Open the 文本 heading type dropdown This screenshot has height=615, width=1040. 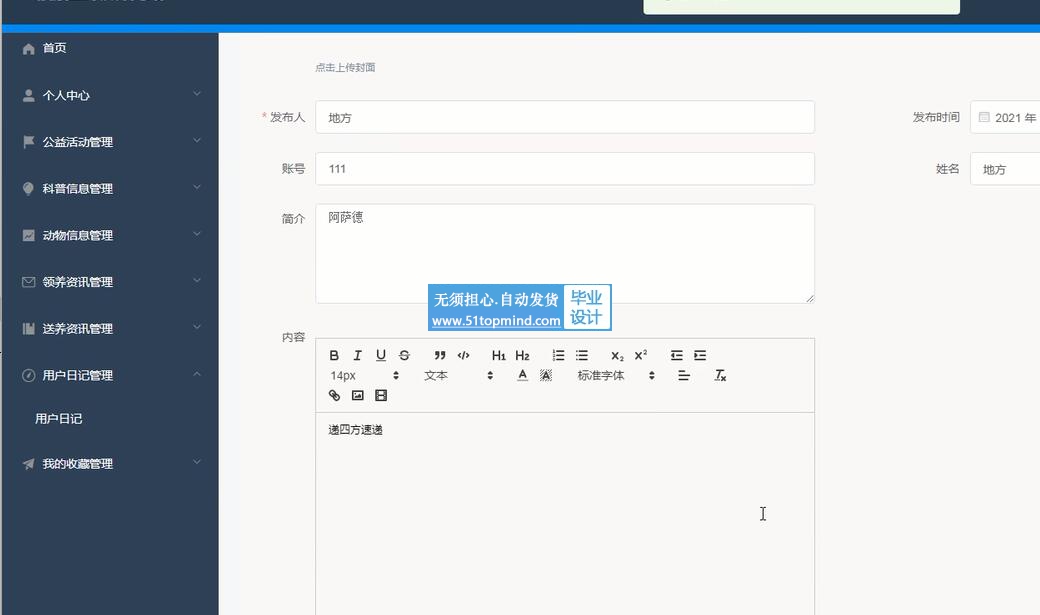(458, 376)
